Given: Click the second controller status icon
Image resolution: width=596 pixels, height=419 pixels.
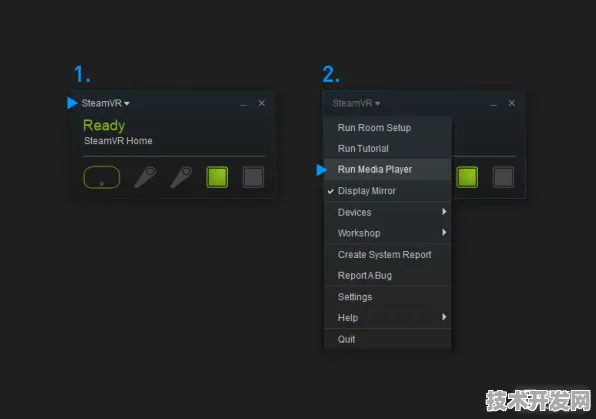Looking at the screenshot, I should coord(181,177).
